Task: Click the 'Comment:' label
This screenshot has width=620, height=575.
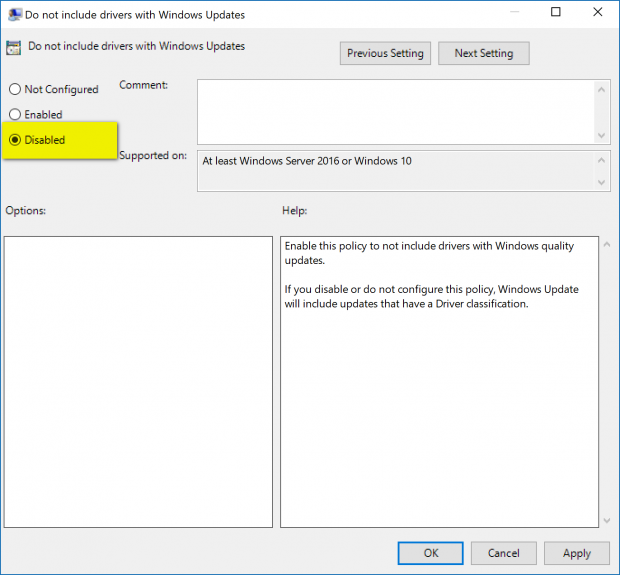Action: [144, 85]
